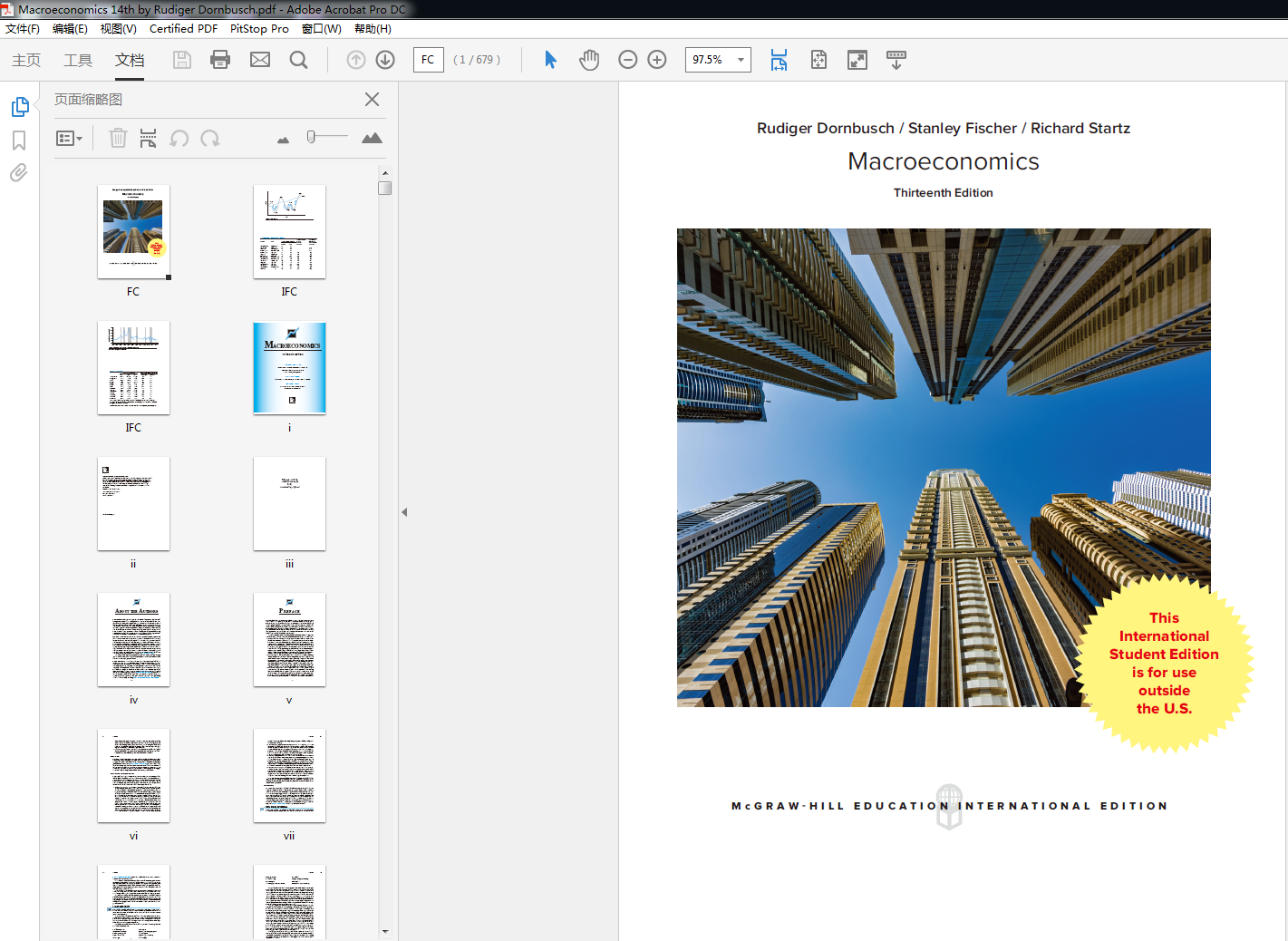The height and width of the screenshot is (941, 1288).
Task: Enlarge thumbnail size large mountain icon
Action: tap(372, 138)
